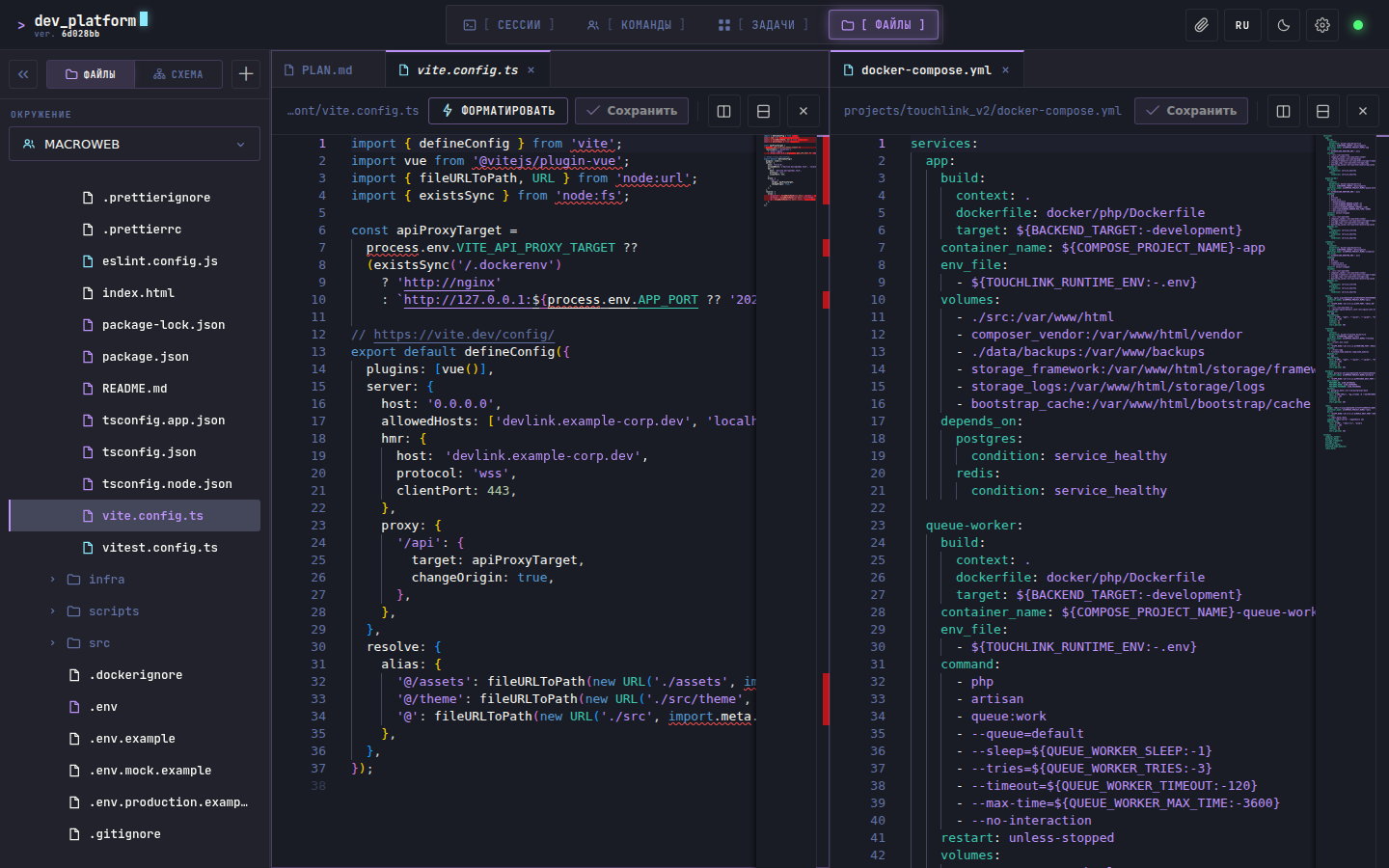This screenshot has width=1389, height=868.
Task: Open vitest.config.ts file
Action: click(135, 548)
